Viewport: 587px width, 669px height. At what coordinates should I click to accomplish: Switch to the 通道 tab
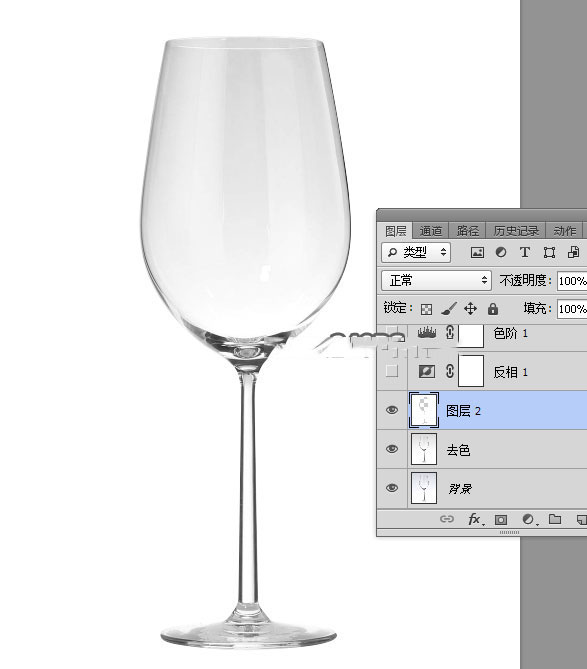coord(430,231)
